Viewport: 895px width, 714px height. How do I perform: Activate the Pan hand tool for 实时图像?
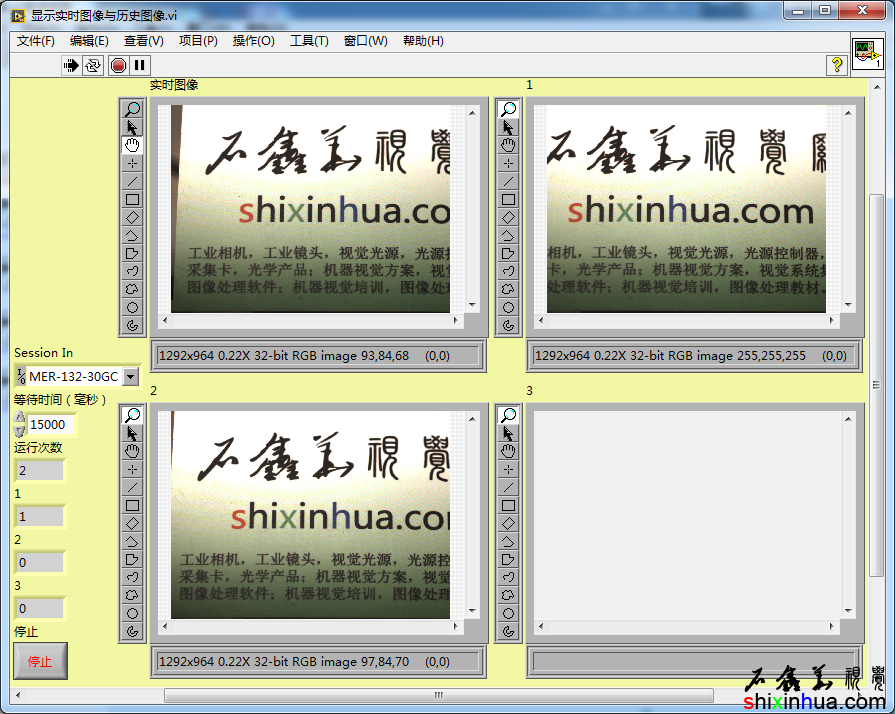coord(132,145)
